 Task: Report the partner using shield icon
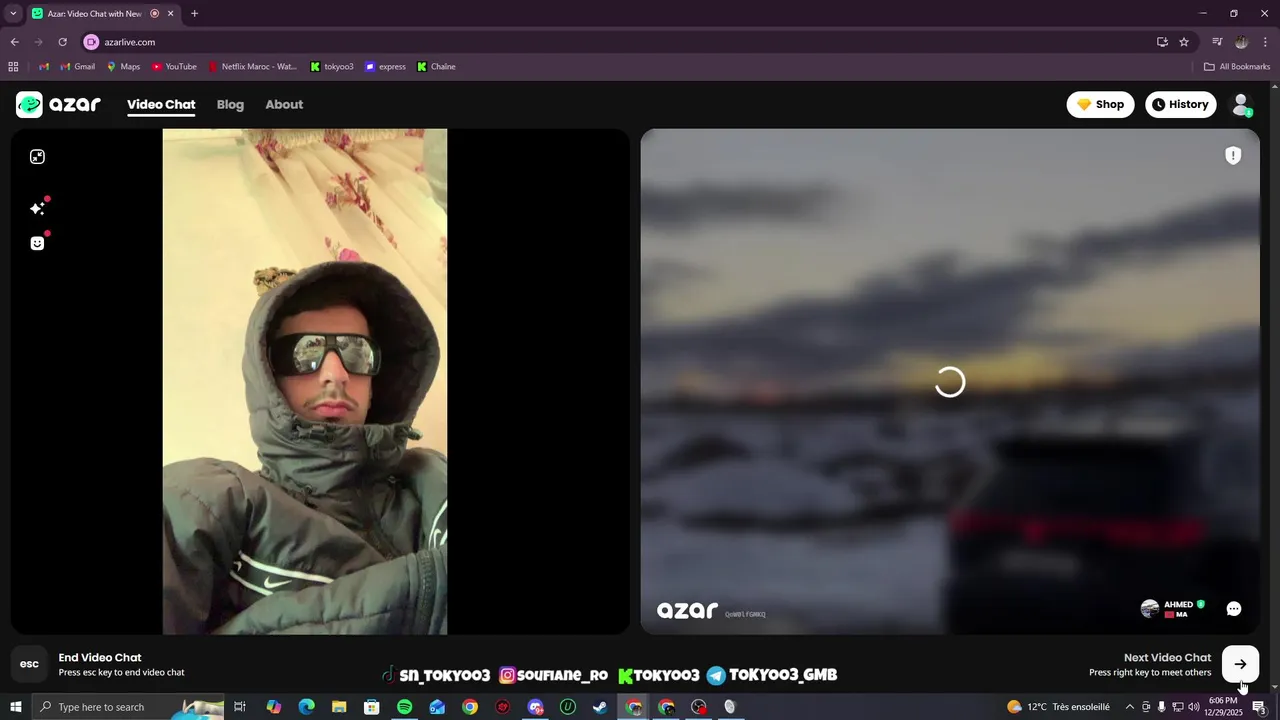pos(1233,155)
